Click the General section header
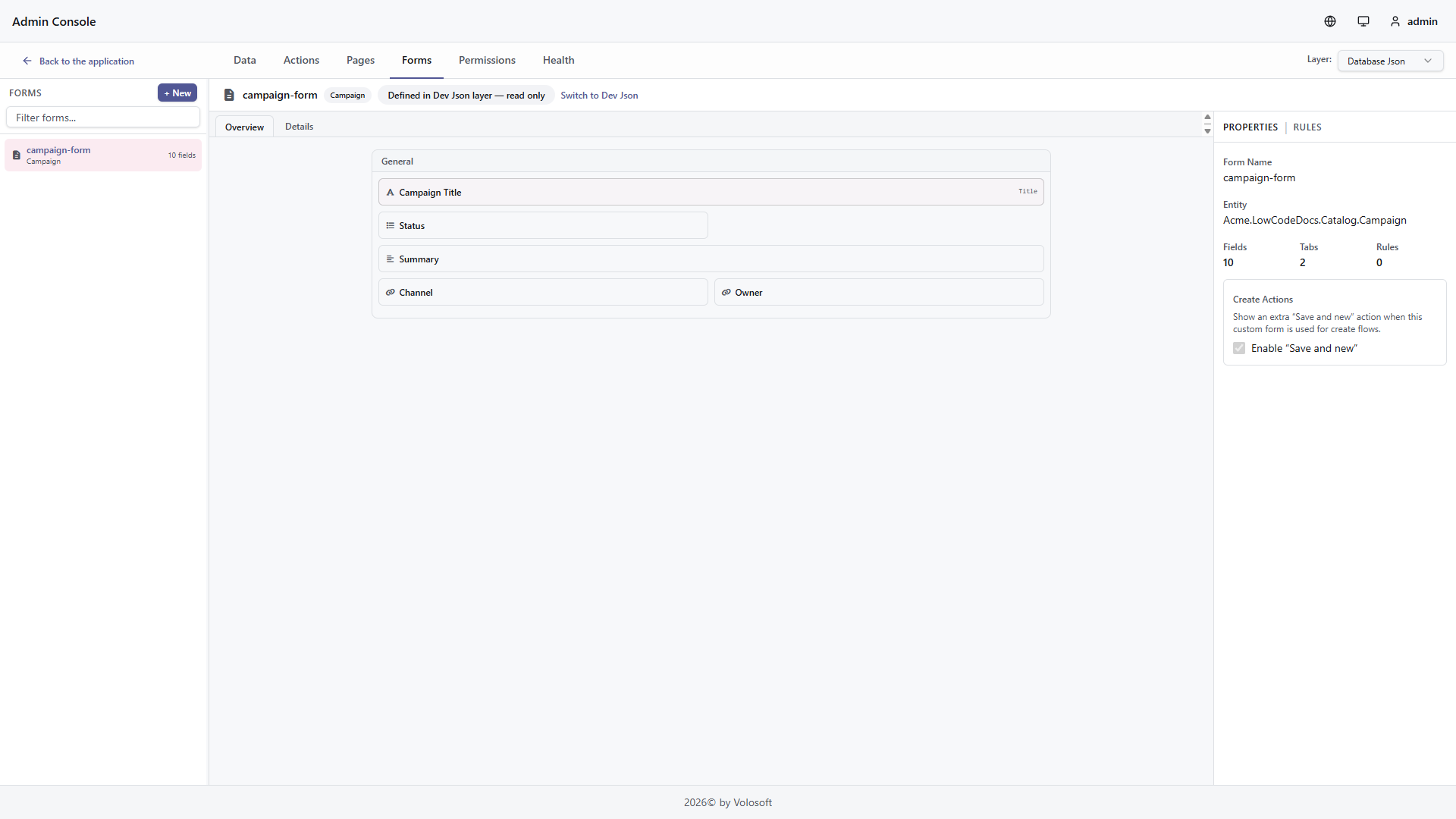The image size is (1456, 819). tap(711, 162)
